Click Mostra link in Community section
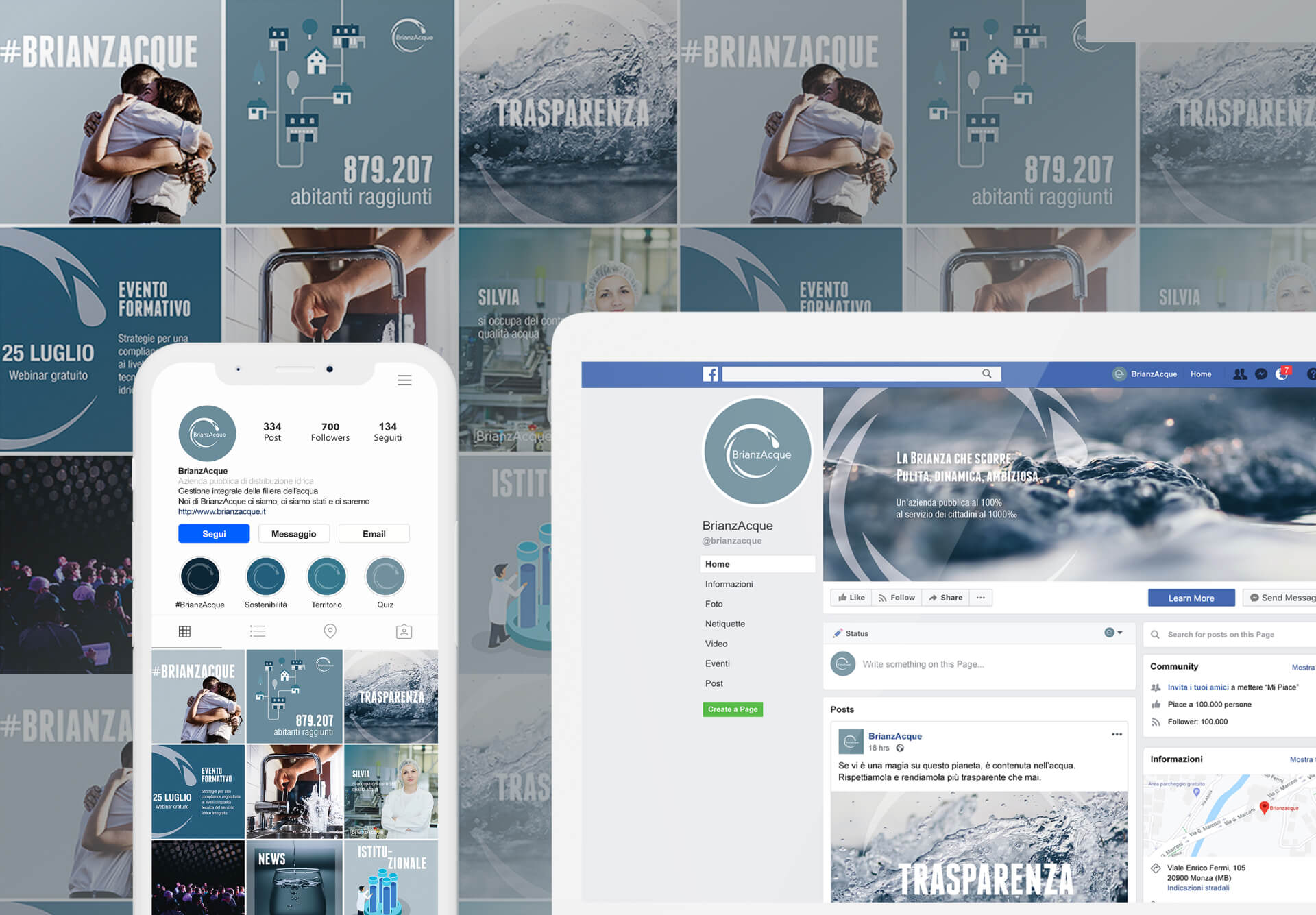Image resolution: width=1316 pixels, height=915 pixels. point(1303,668)
